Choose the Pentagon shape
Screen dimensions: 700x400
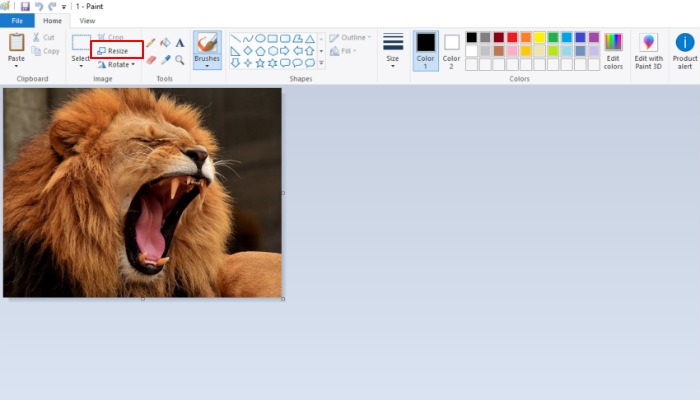(x=260, y=51)
